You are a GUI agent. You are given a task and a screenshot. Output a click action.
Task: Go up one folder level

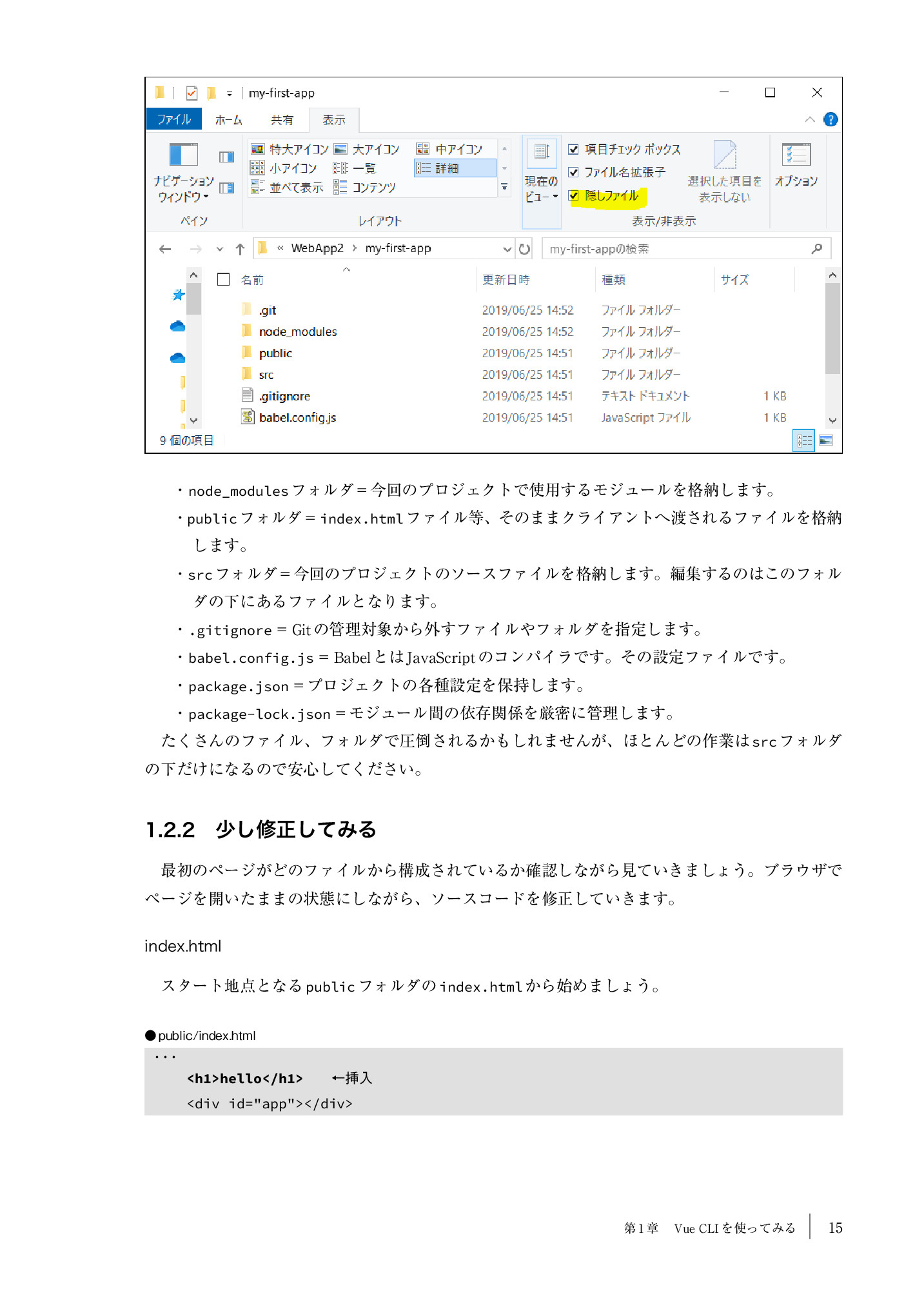[x=240, y=249]
